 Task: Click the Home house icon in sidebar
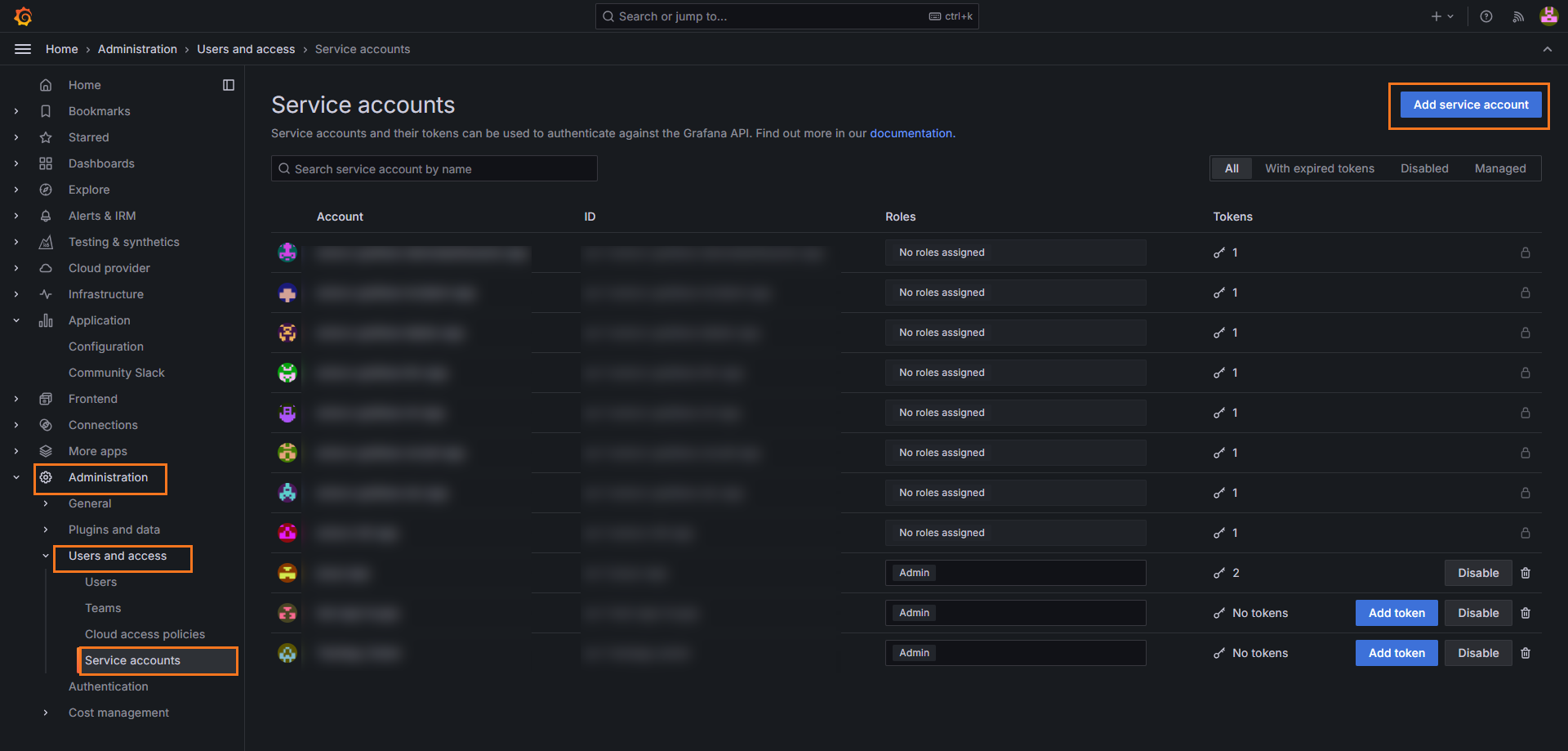(x=46, y=85)
